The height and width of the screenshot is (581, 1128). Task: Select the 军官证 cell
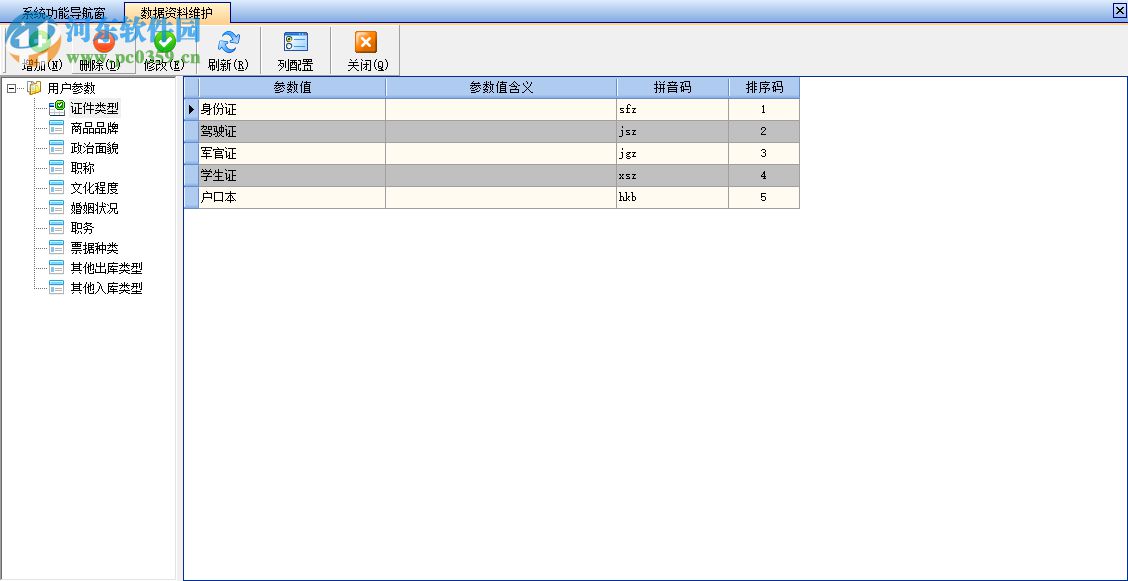click(292, 154)
